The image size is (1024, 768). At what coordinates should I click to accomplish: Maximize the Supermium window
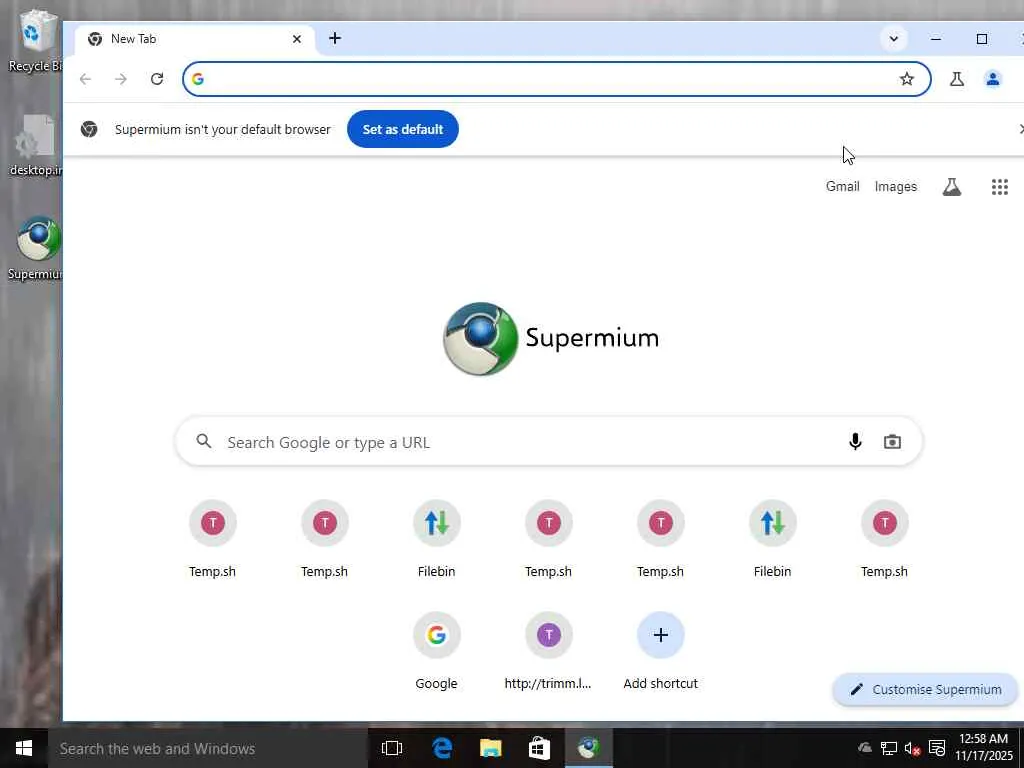[x=982, y=39]
